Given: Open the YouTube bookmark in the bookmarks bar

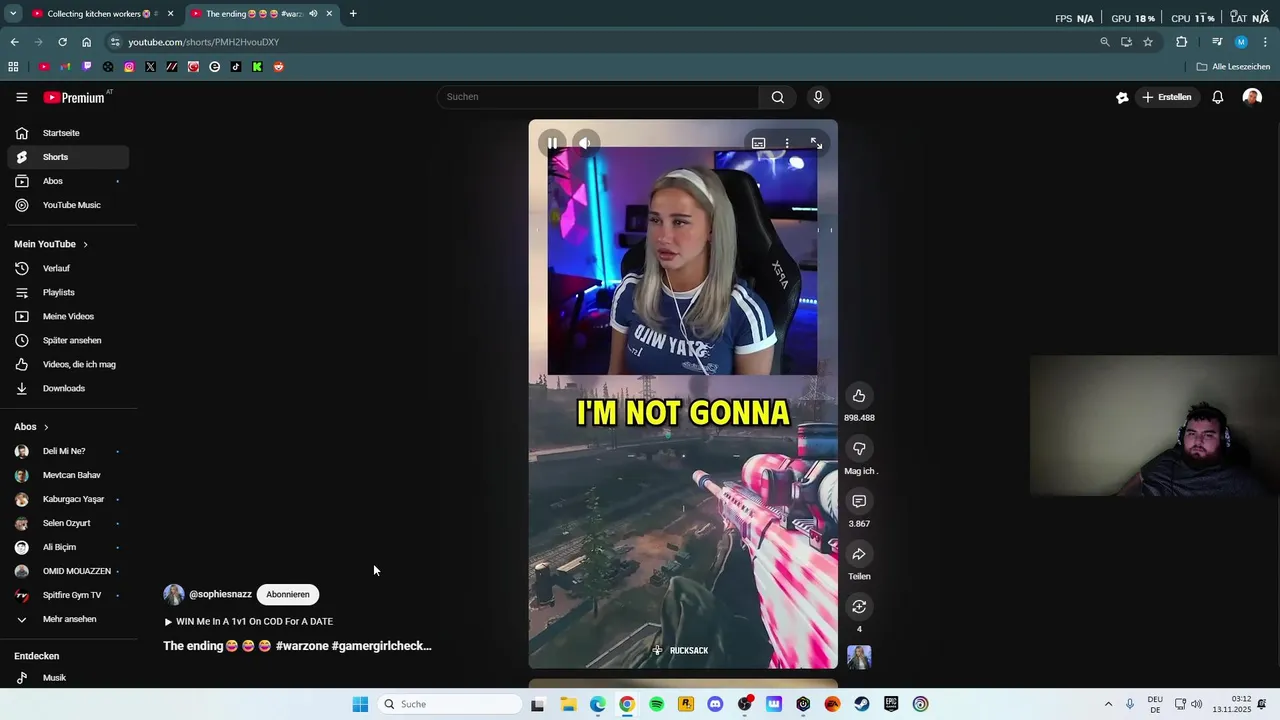Looking at the screenshot, I should pyautogui.click(x=44, y=67).
